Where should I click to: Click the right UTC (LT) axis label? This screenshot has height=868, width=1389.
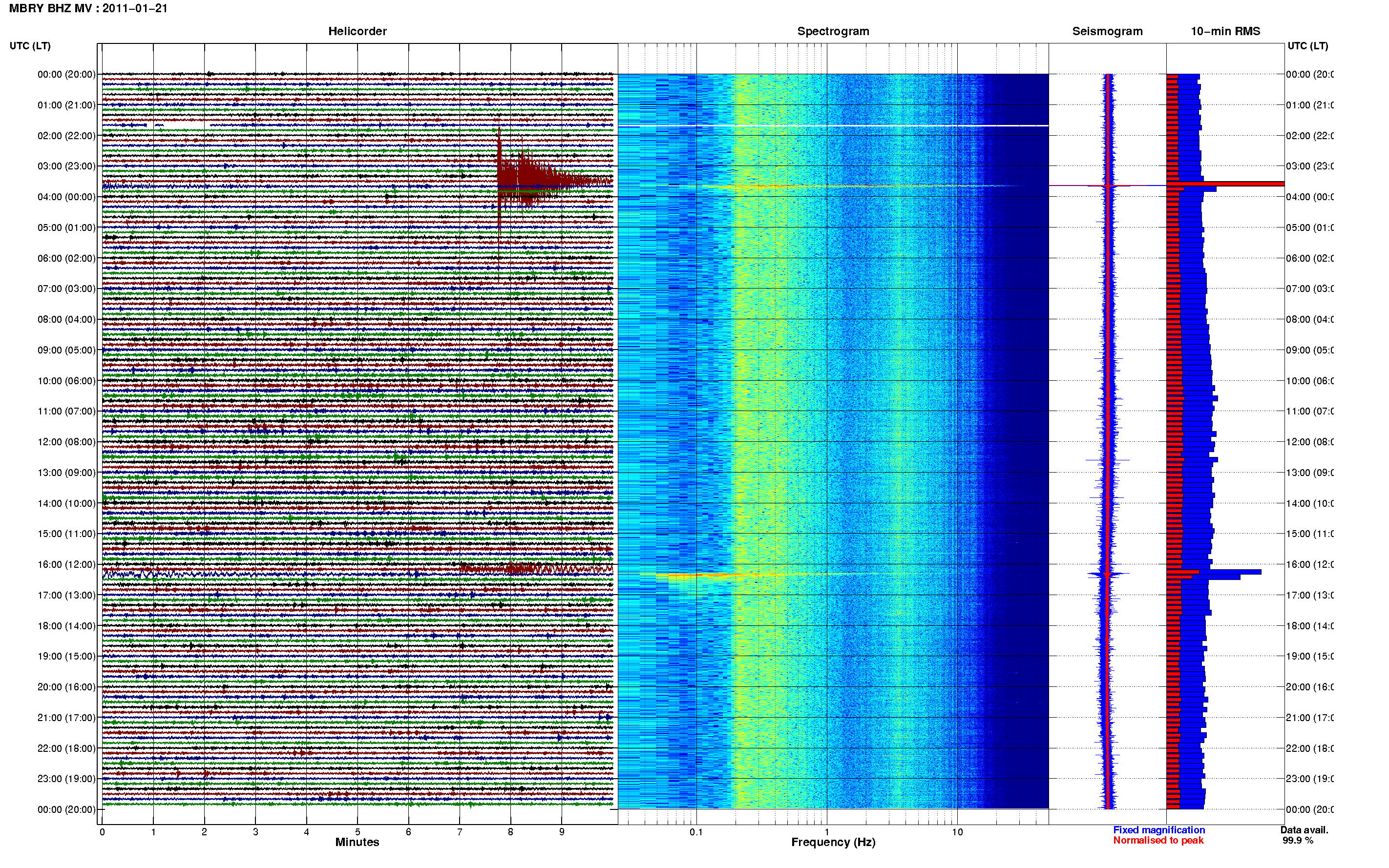click(x=1307, y=46)
